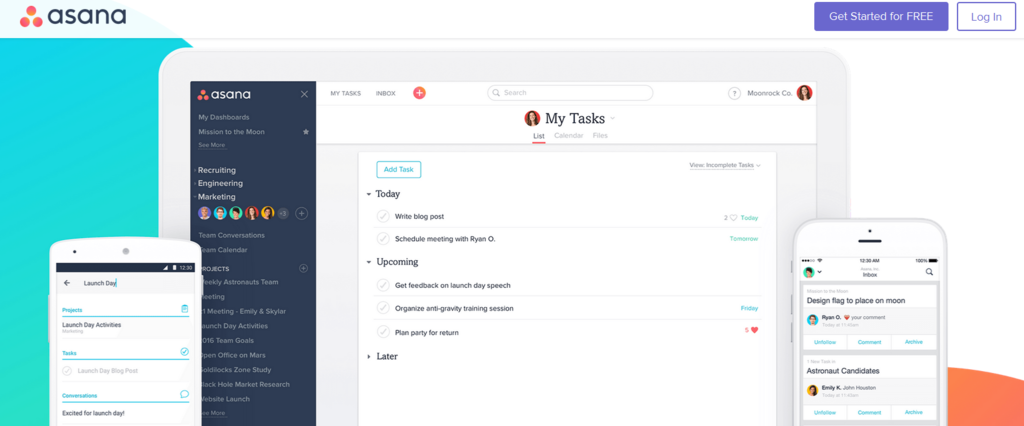
Task: Click the Asana logo in page header
Action: click(x=72, y=16)
